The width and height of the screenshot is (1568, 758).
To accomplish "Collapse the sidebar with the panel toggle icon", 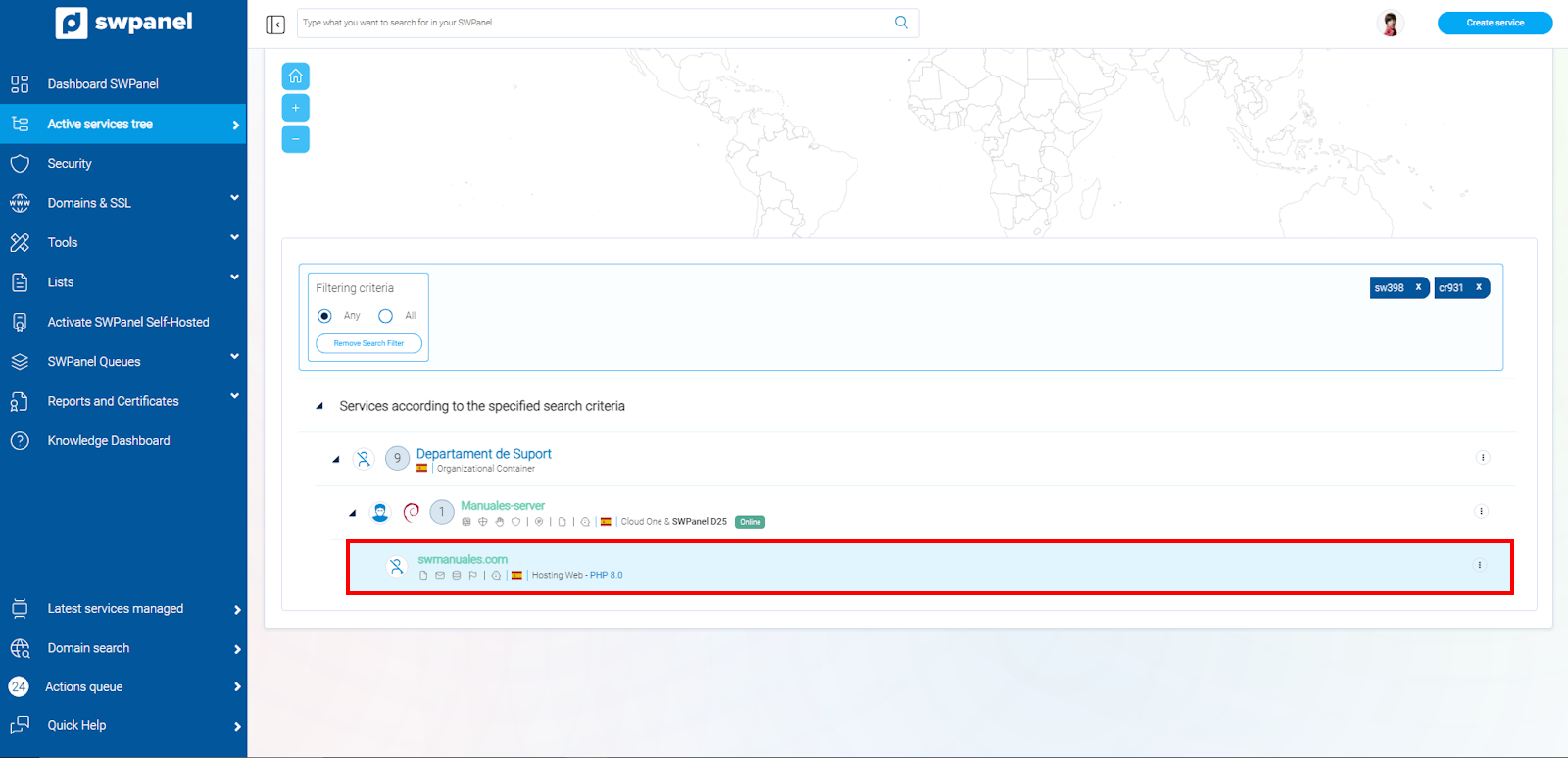I will pyautogui.click(x=275, y=25).
